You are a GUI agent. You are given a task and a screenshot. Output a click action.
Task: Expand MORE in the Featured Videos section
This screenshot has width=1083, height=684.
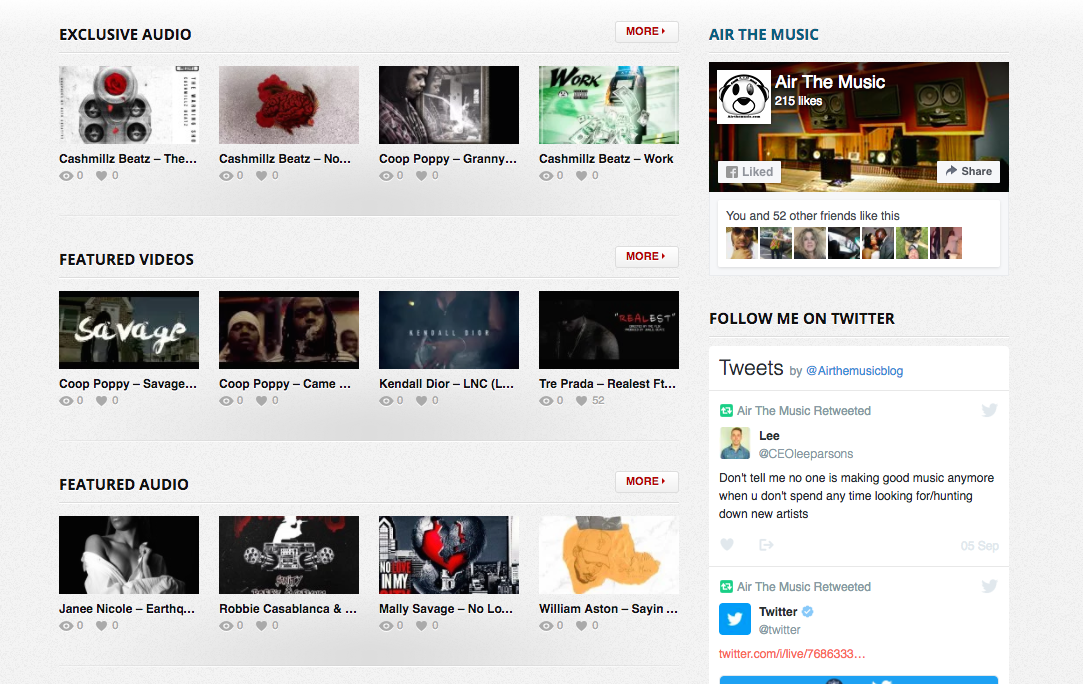(646, 256)
